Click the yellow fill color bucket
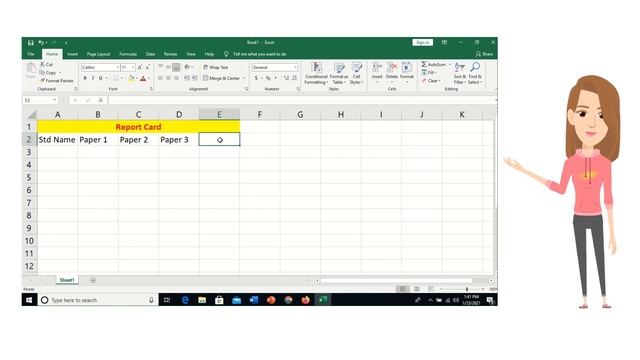The width and height of the screenshot is (640, 360). click(131, 78)
